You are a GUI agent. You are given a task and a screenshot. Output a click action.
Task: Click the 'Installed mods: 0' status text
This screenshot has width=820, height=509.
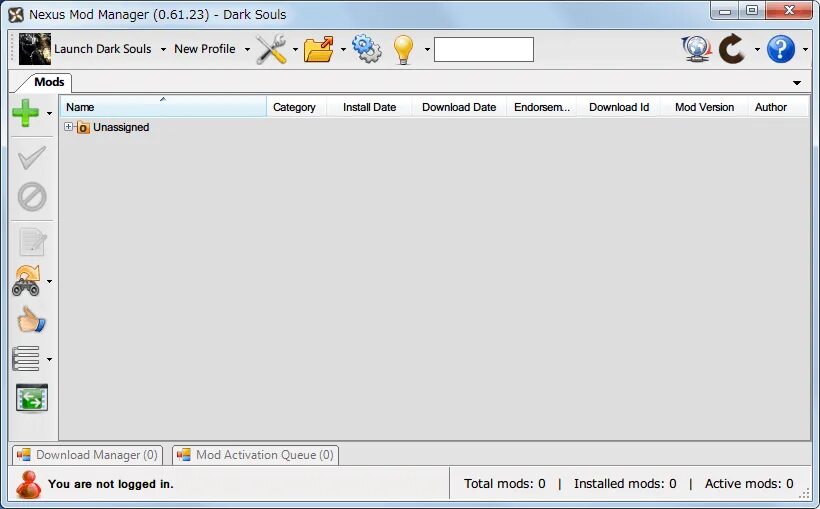click(x=625, y=484)
